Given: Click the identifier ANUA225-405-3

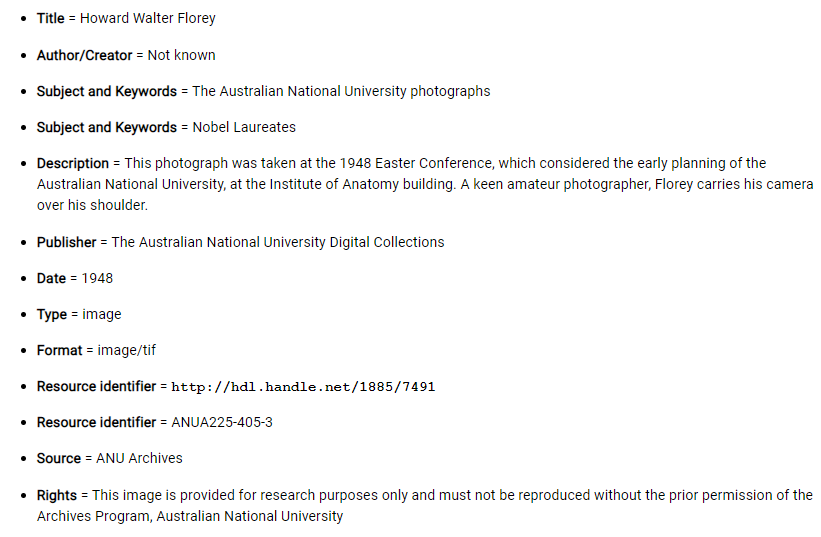Looking at the screenshot, I should 222,422.
